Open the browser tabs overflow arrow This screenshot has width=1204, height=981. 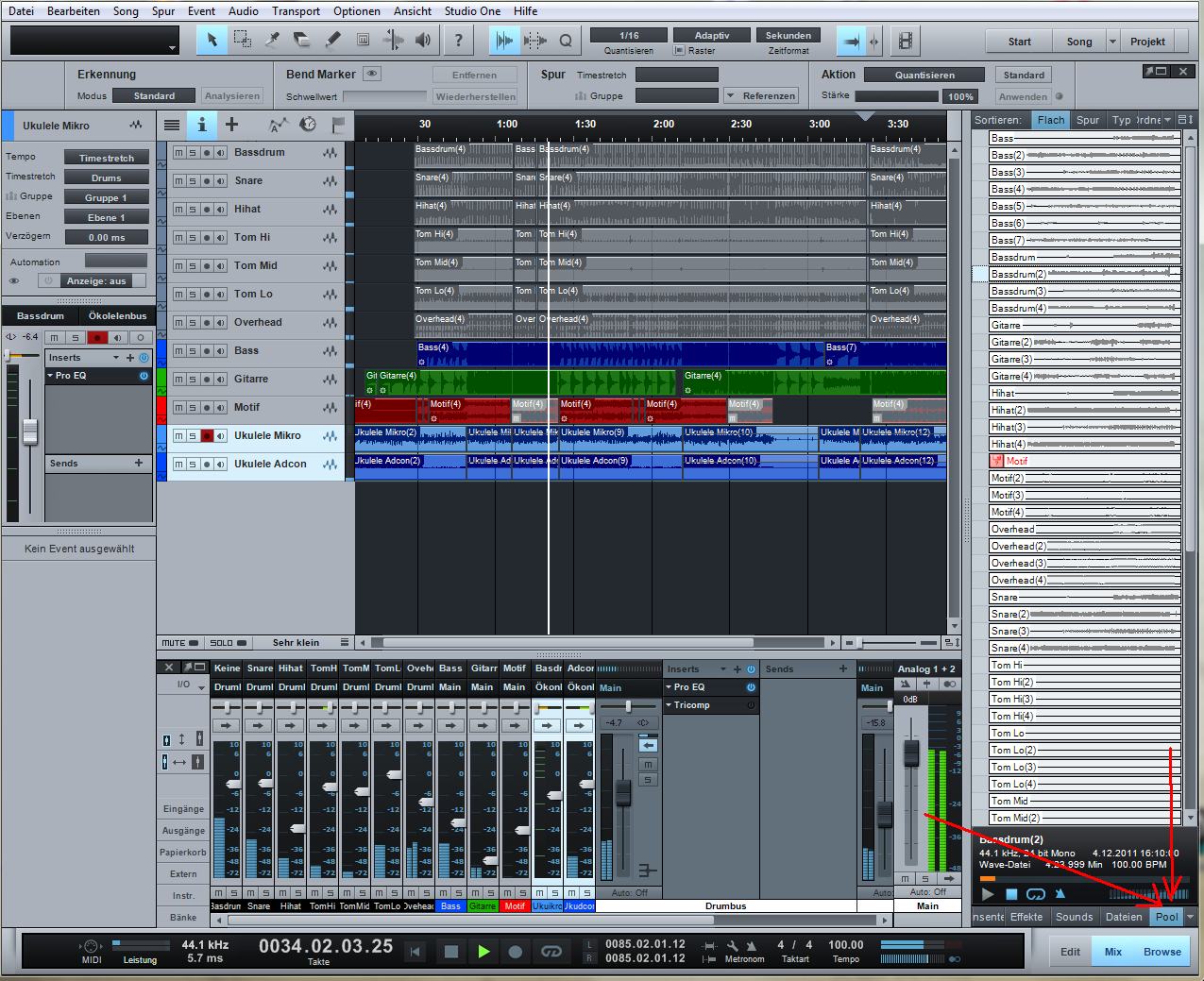pyautogui.click(x=1191, y=917)
